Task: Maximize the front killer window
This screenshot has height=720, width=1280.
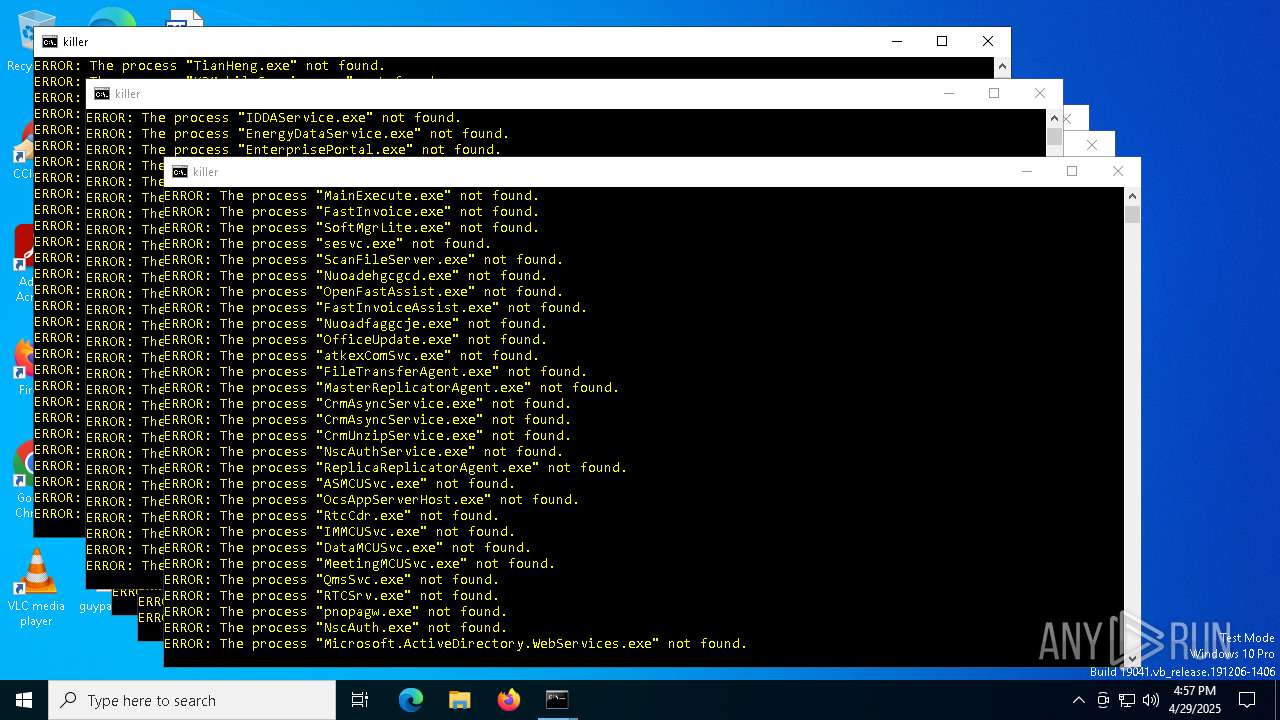Action: [x=1072, y=171]
